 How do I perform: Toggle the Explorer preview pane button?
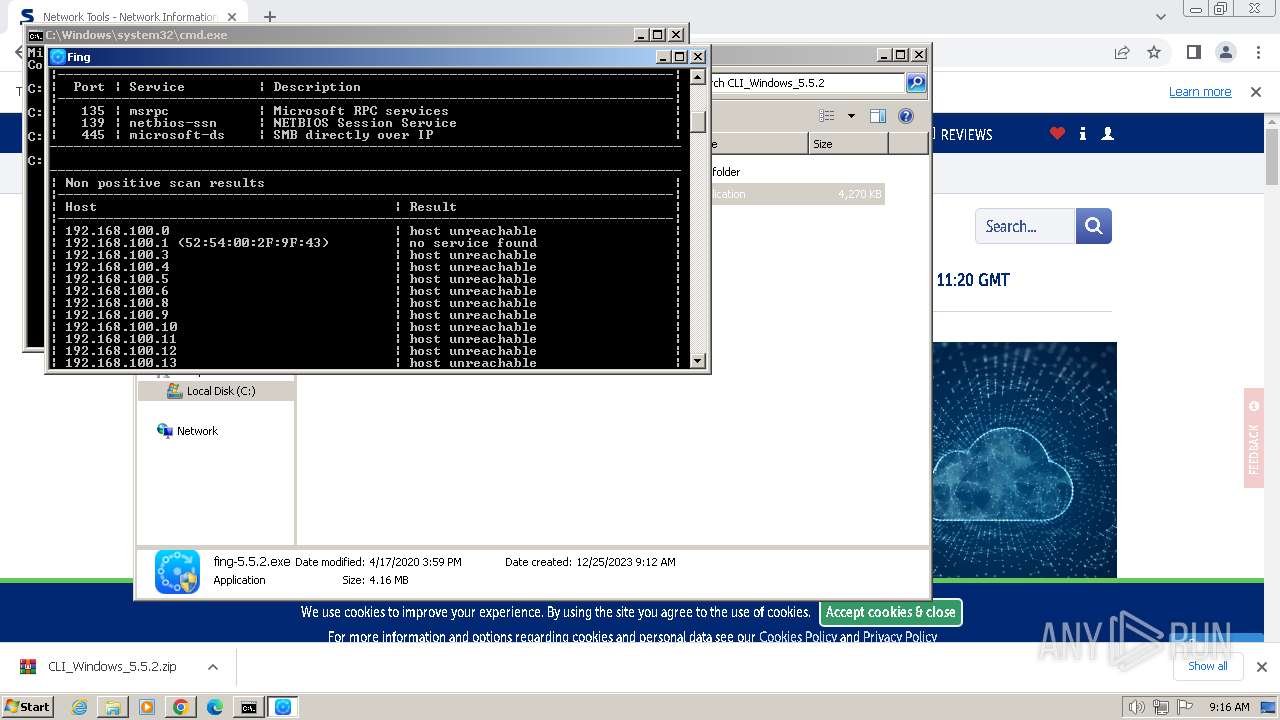pyautogui.click(x=877, y=116)
